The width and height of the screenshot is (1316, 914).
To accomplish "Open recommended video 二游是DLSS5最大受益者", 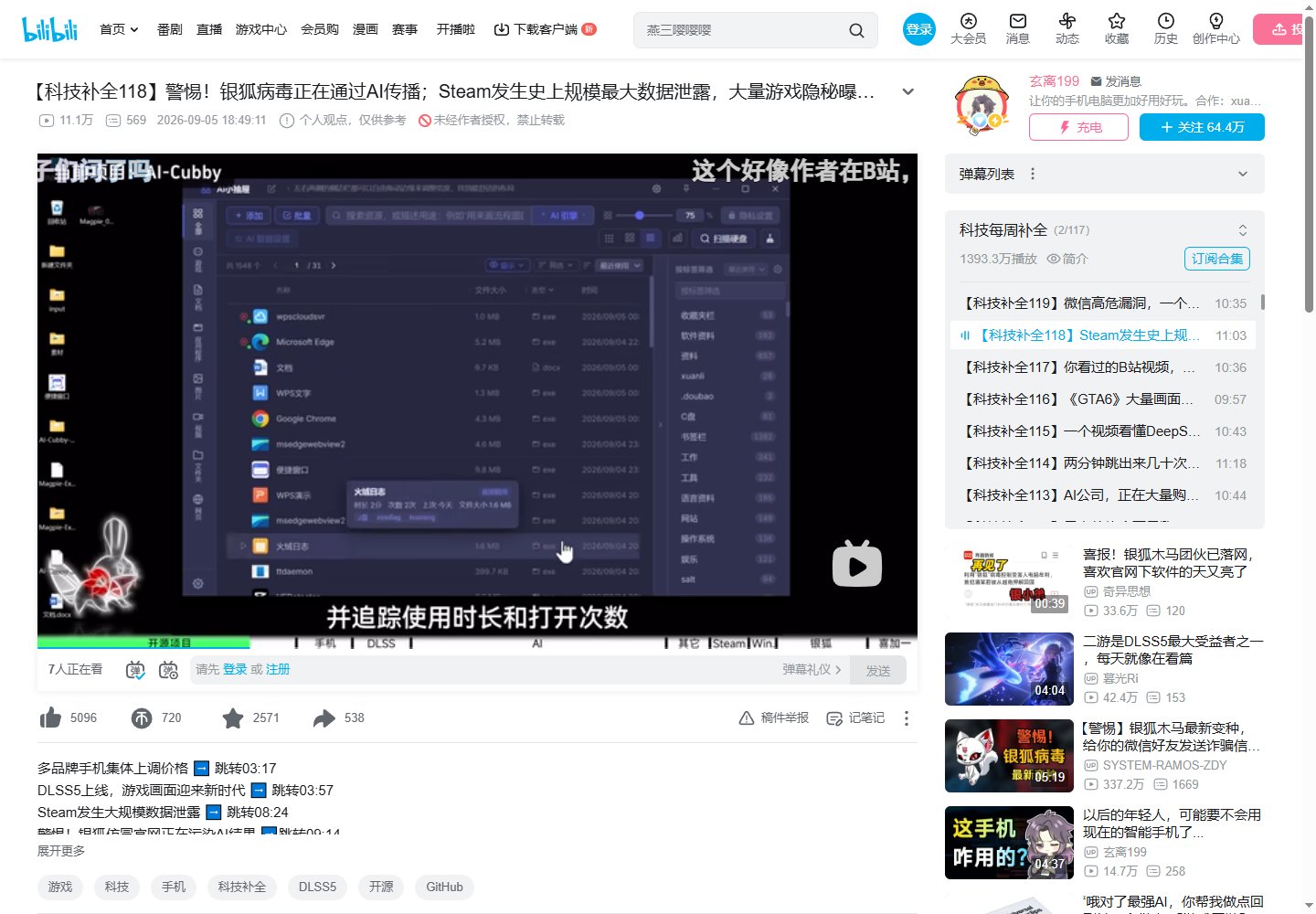I will [1173, 650].
